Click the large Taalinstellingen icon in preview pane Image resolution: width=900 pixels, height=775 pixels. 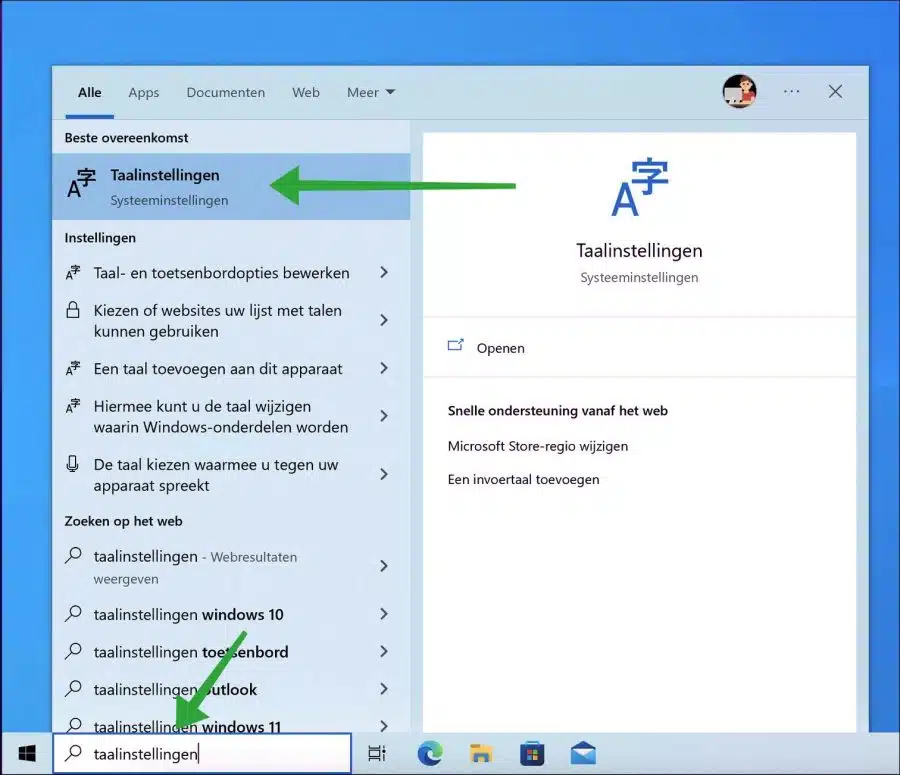point(639,187)
